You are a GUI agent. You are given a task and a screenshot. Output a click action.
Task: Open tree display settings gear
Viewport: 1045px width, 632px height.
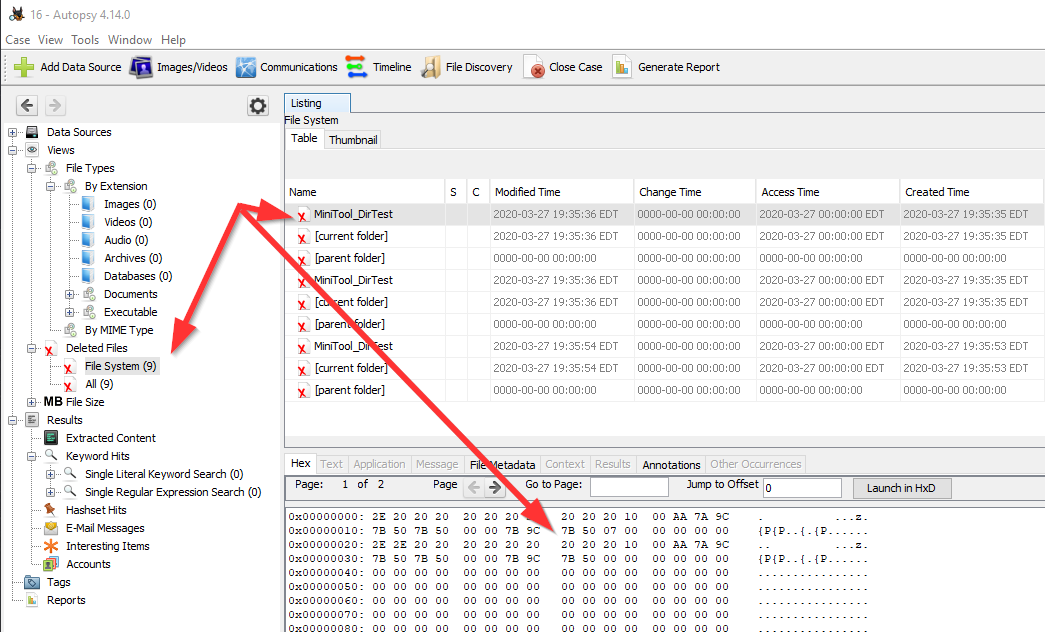click(258, 105)
